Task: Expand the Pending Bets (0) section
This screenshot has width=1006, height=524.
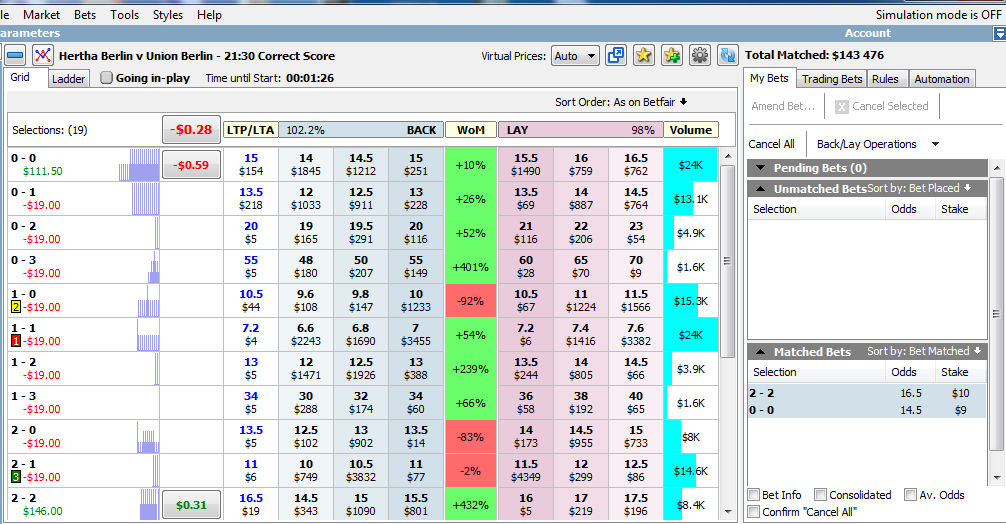Action: (761, 168)
